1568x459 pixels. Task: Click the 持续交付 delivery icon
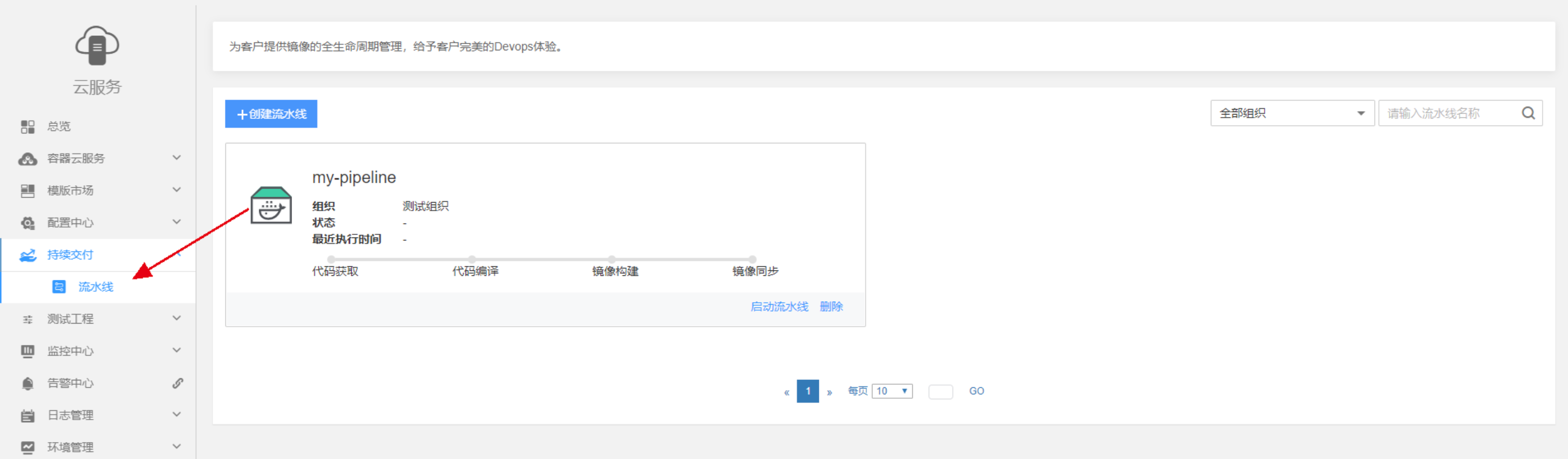coord(27,255)
